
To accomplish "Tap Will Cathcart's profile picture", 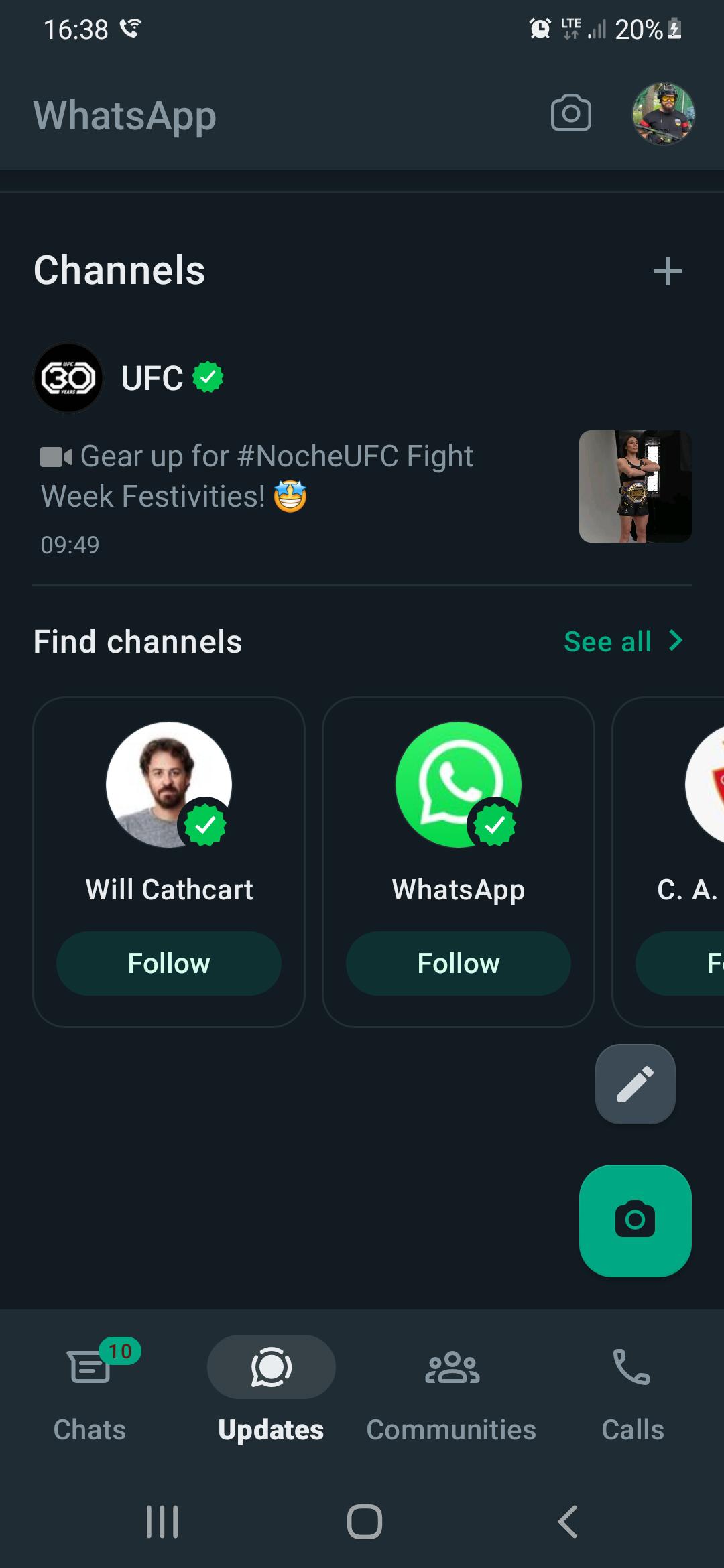I will [168, 784].
